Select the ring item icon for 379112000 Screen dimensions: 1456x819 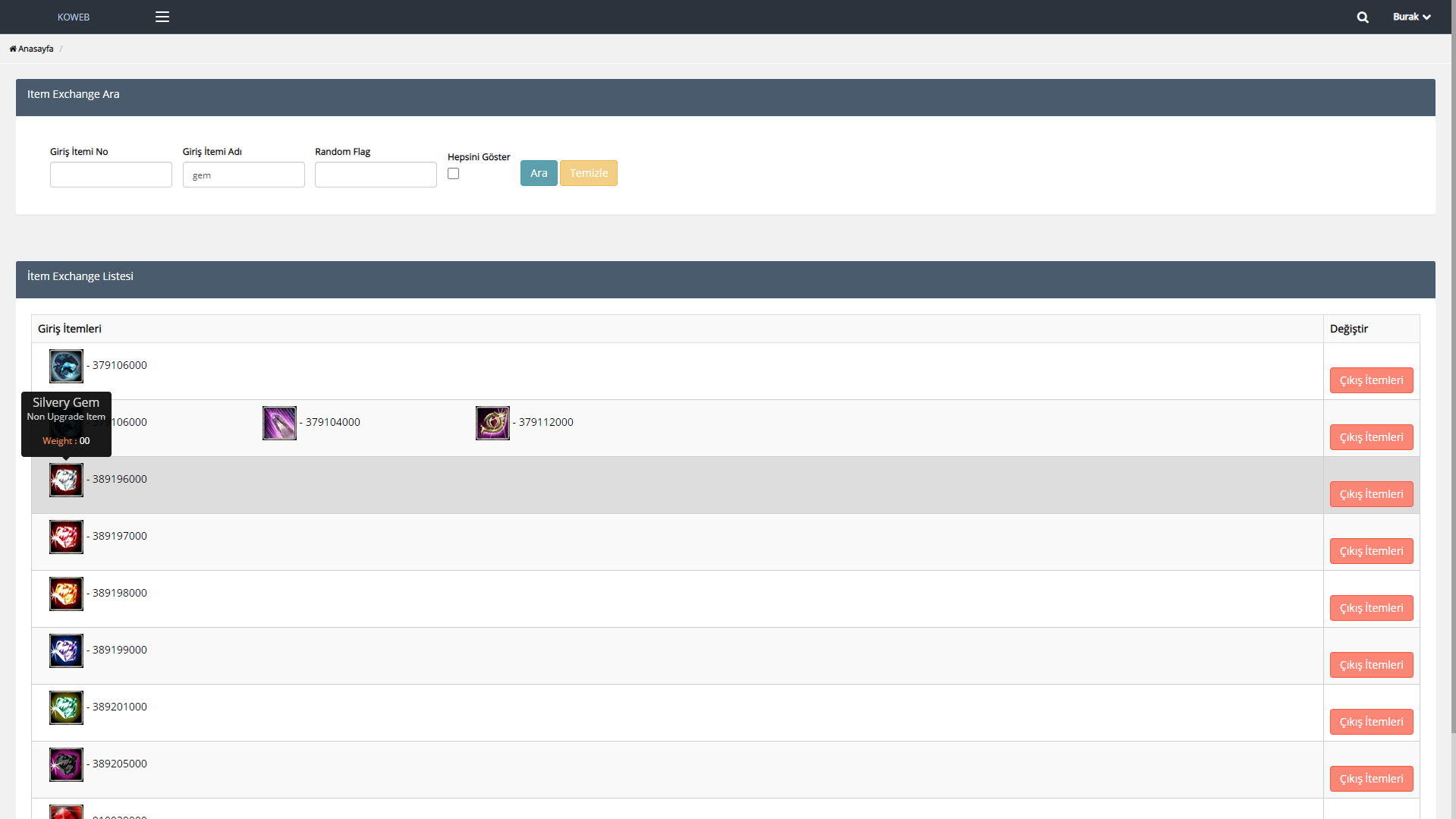[492, 423]
